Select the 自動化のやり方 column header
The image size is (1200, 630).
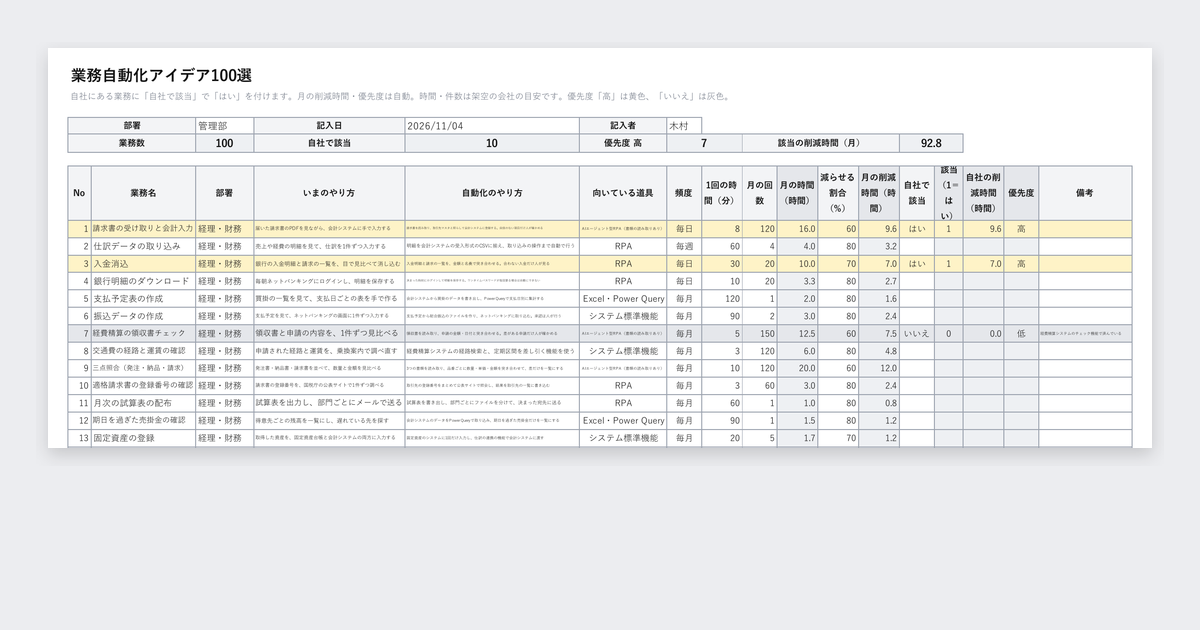coord(492,193)
